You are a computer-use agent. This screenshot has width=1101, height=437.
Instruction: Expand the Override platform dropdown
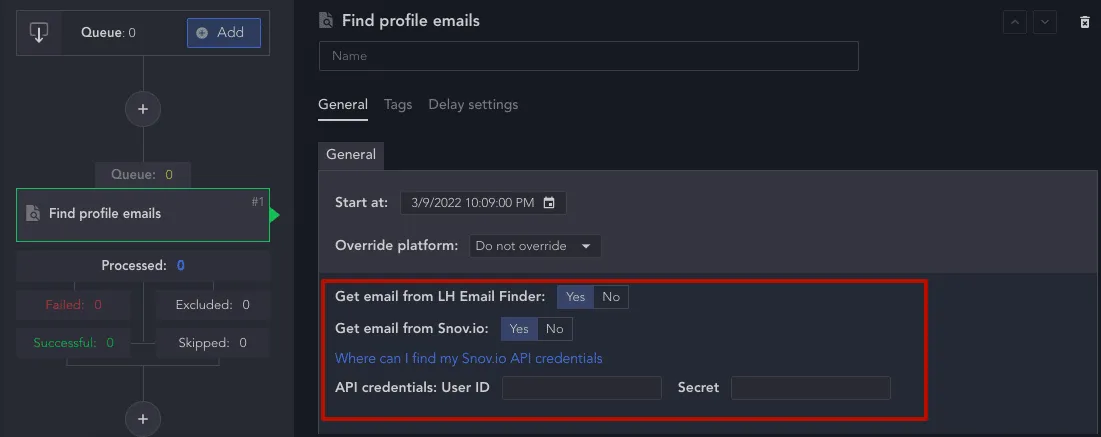pyautogui.click(x=535, y=246)
